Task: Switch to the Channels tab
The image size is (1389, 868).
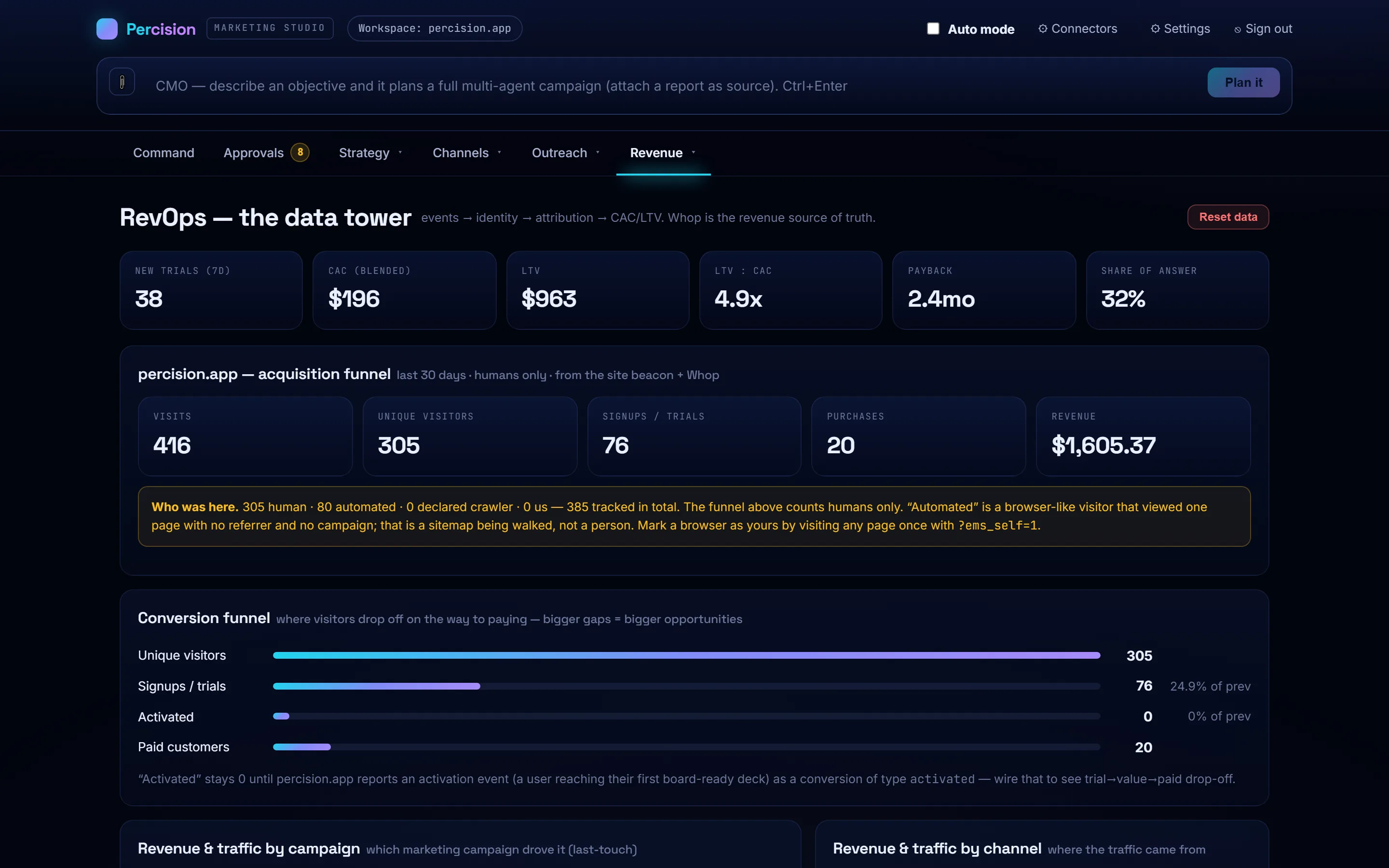Action: point(467,153)
